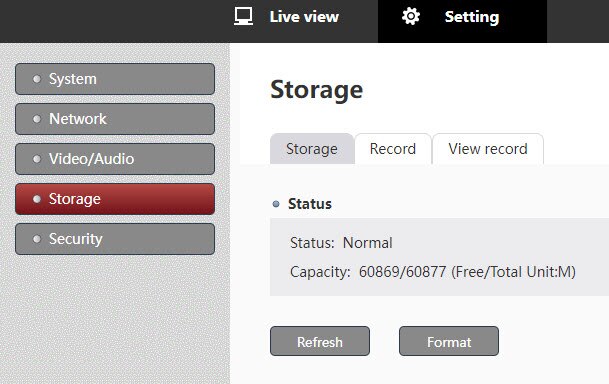609x384 pixels.
Task: Click the bullet dot on Network button
Action: click(37, 119)
